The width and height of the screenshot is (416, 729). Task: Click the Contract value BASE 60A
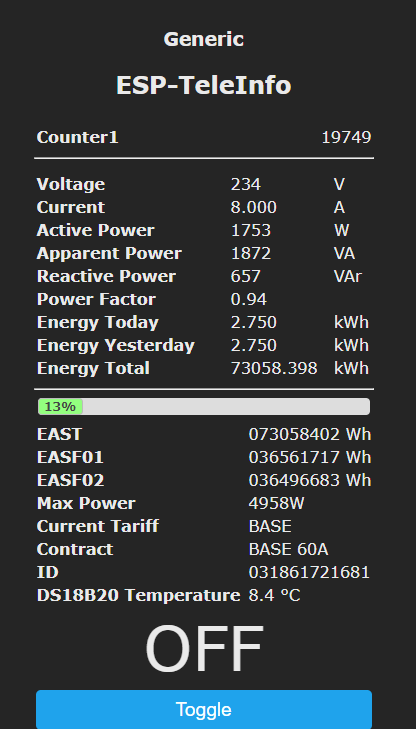point(289,550)
